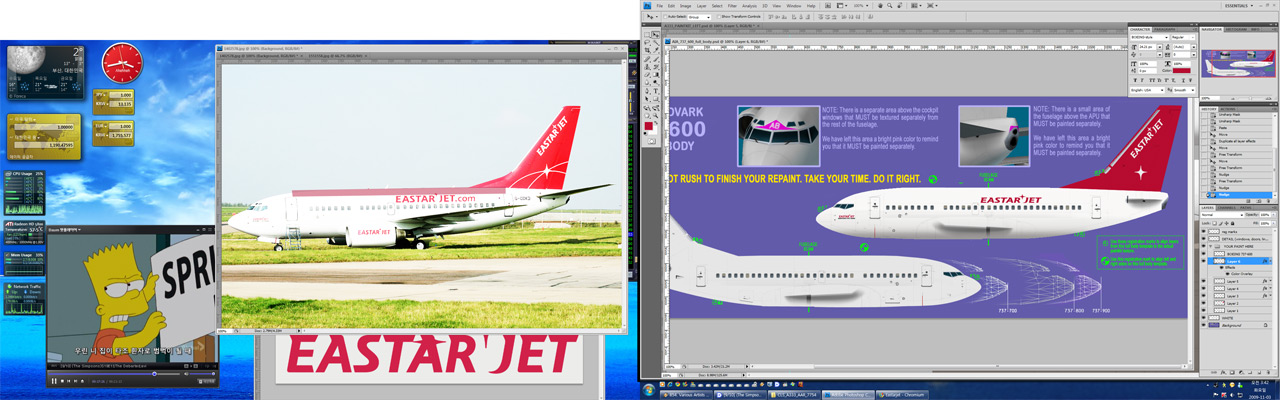
Task: Open the Window menu
Action: click(794, 5)
